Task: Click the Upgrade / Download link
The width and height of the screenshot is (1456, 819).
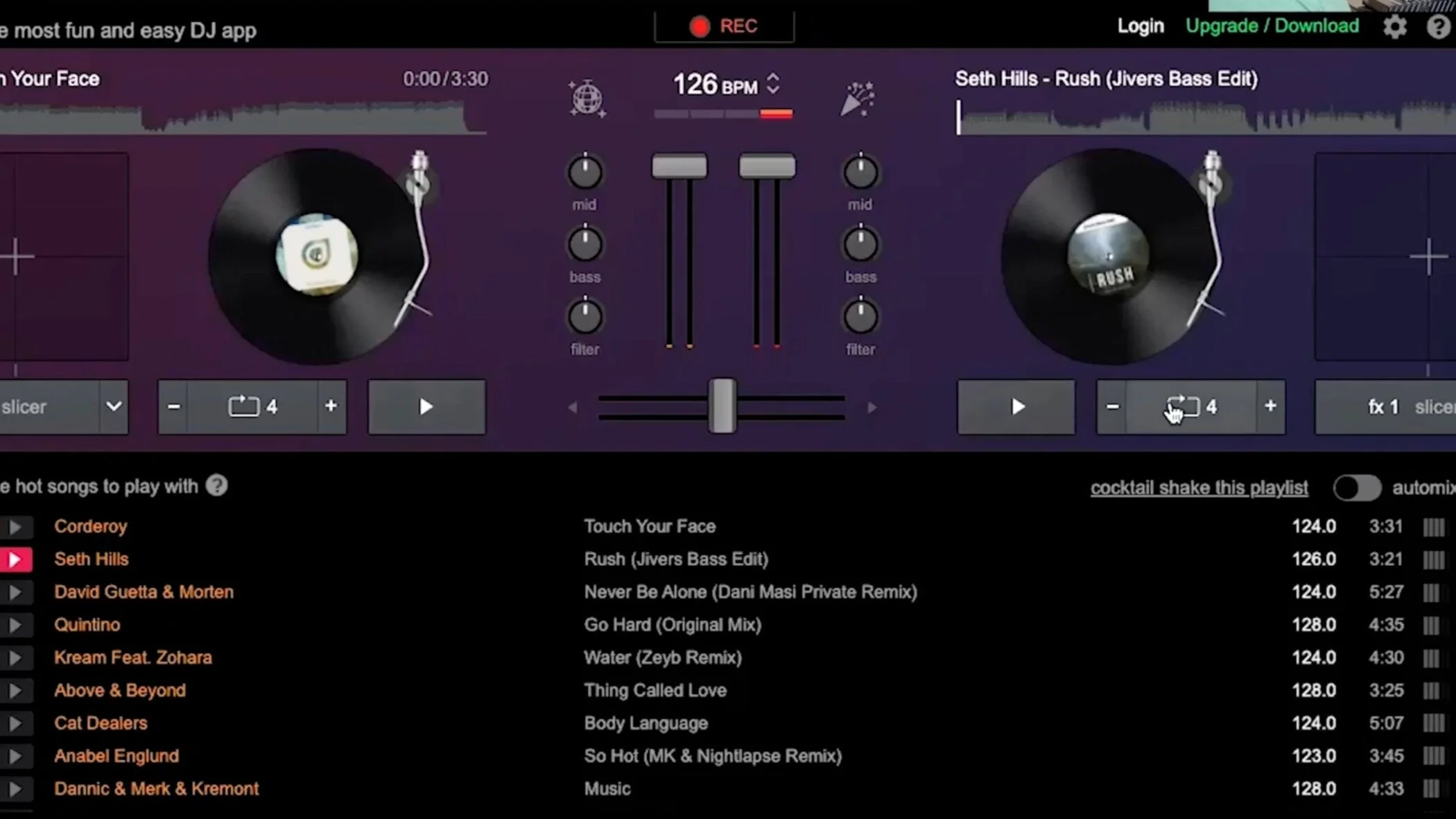Action: click(x=1272, y=26)
